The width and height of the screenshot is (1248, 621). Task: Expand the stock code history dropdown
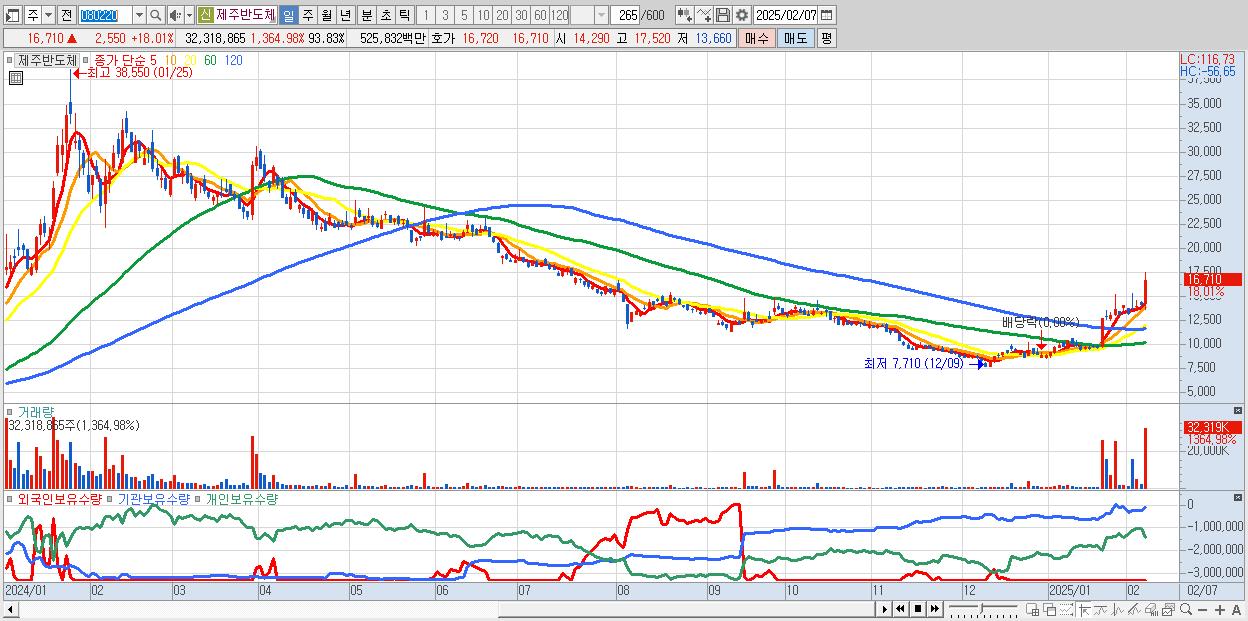point(139,15)
